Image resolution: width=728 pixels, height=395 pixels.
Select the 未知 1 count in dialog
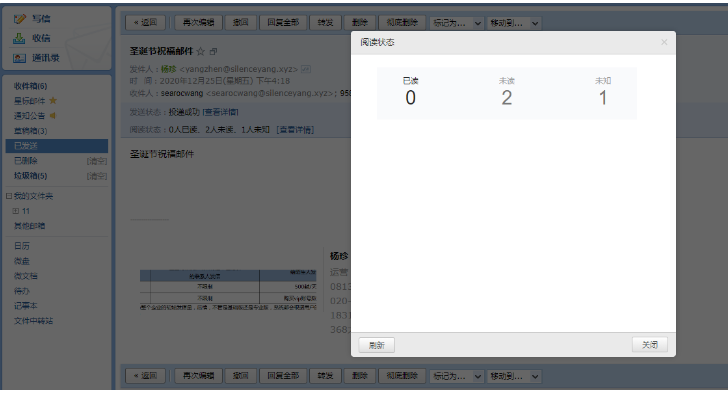pos(603,92)
